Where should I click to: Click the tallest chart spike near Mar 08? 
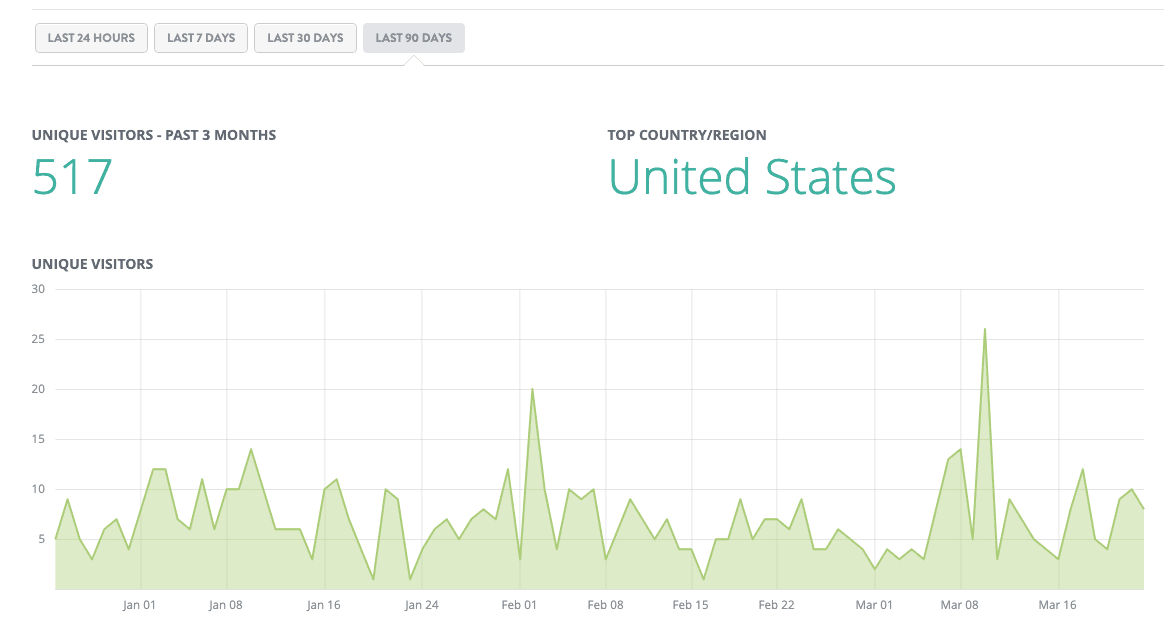click(986, 328)
